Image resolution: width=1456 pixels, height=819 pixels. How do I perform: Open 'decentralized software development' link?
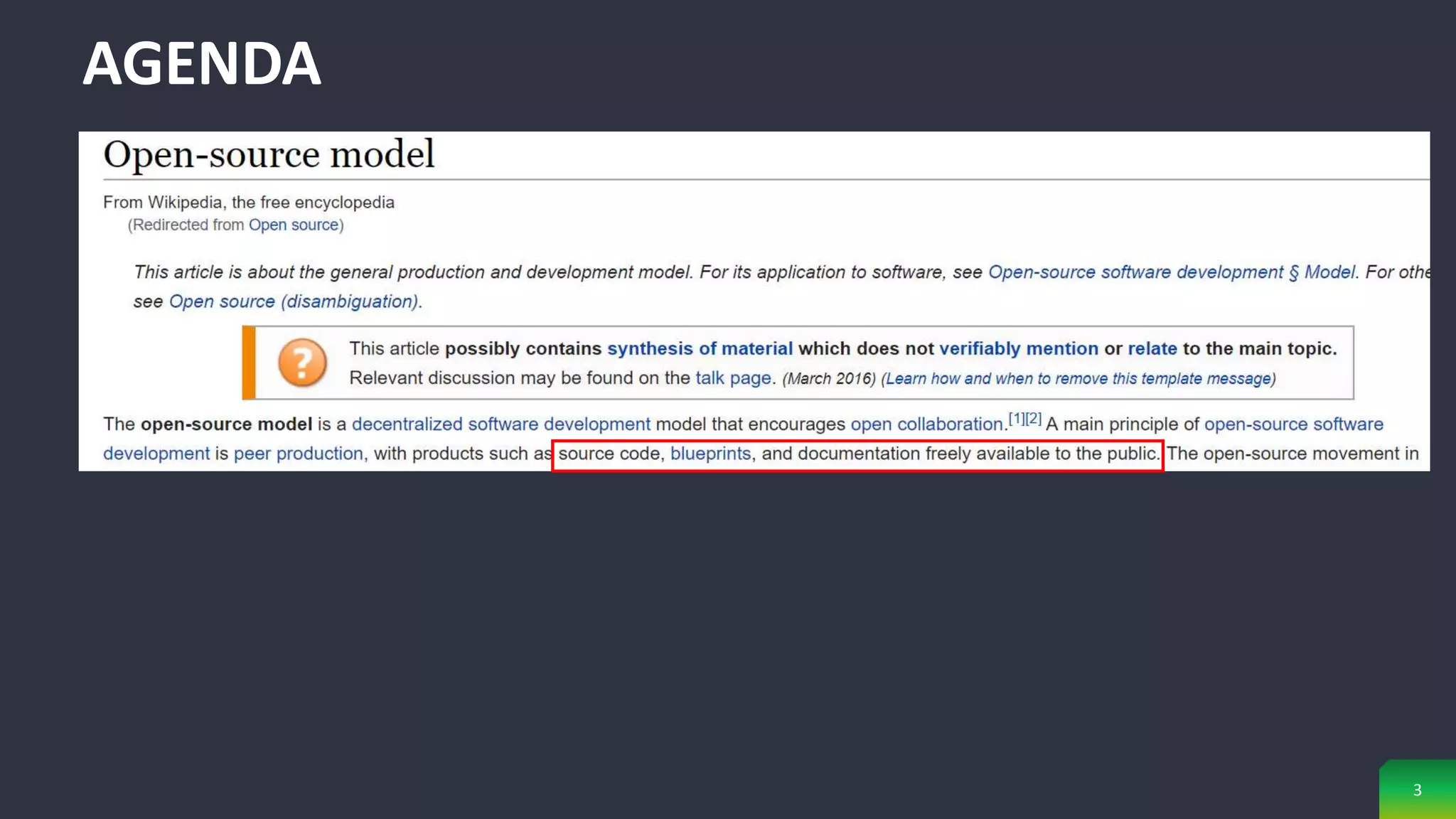coord(500,424)
